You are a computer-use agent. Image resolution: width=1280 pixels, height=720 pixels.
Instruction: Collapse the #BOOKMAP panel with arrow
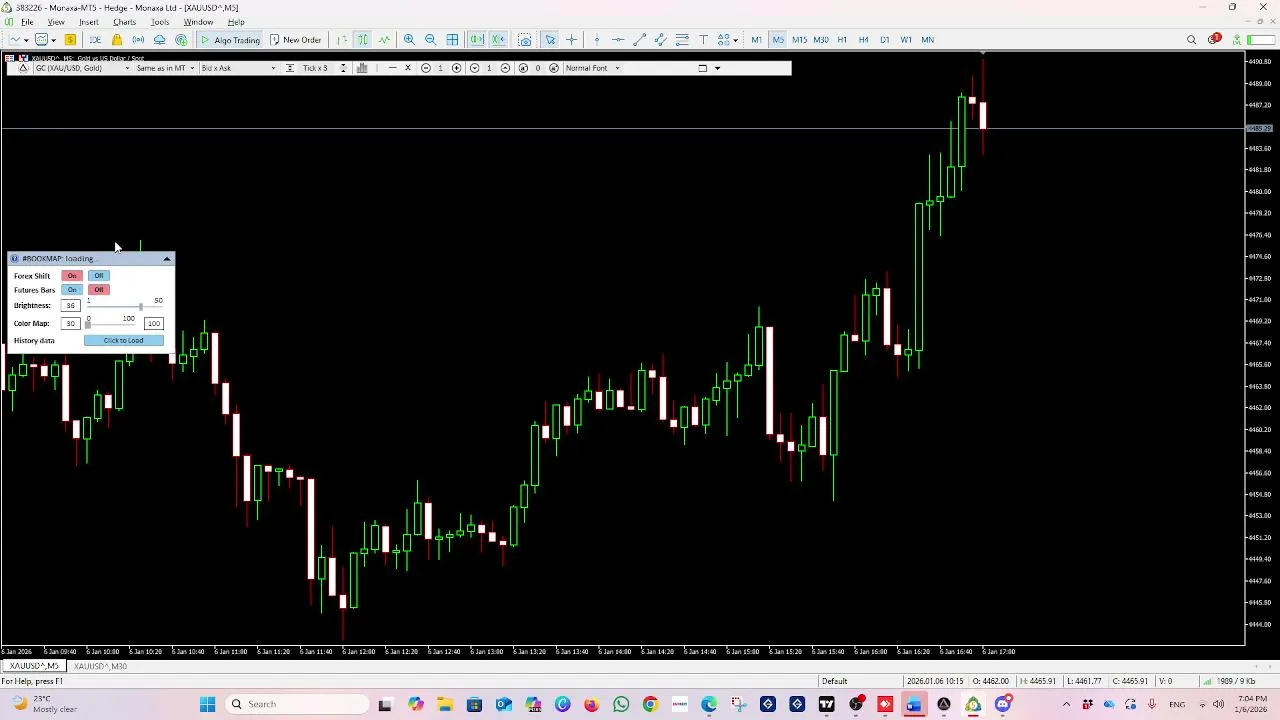(167, 259)
